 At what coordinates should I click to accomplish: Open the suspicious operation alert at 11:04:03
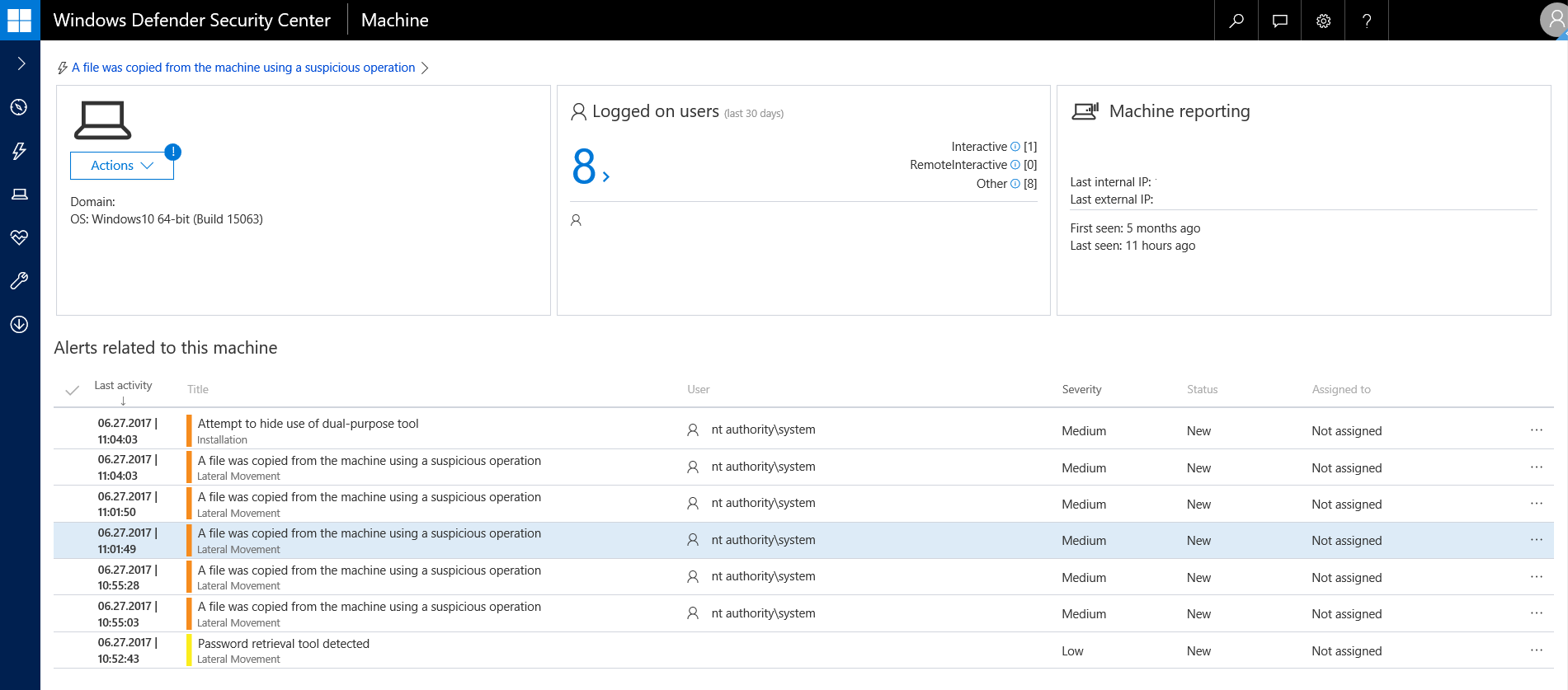[369, 461]
